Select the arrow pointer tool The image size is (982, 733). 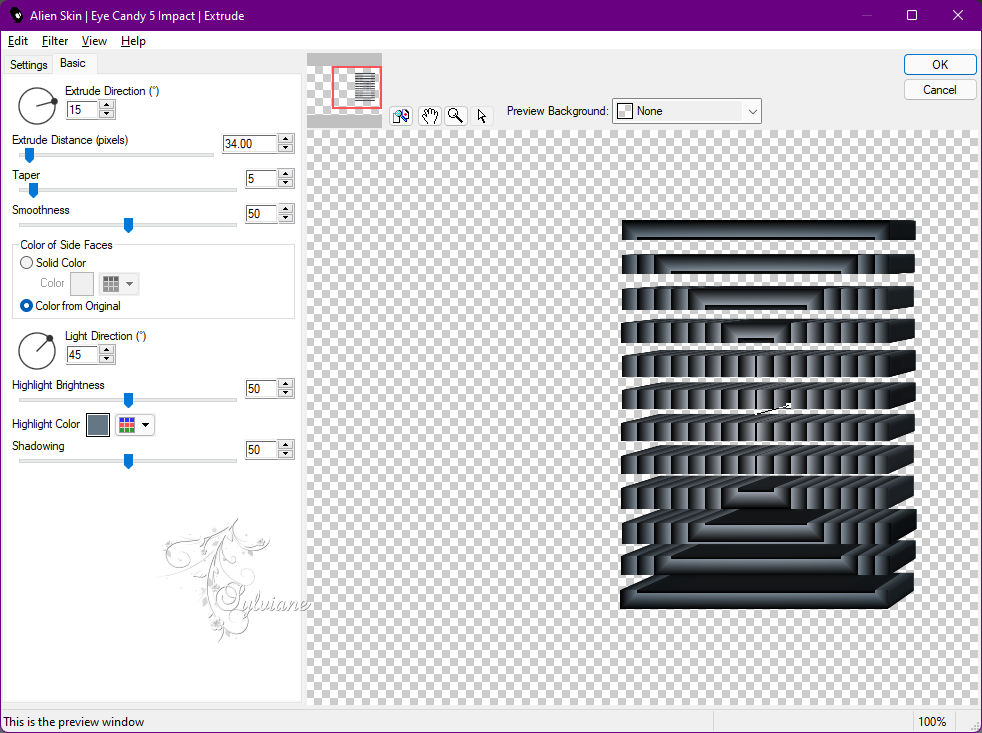click(x=482, y=116)
